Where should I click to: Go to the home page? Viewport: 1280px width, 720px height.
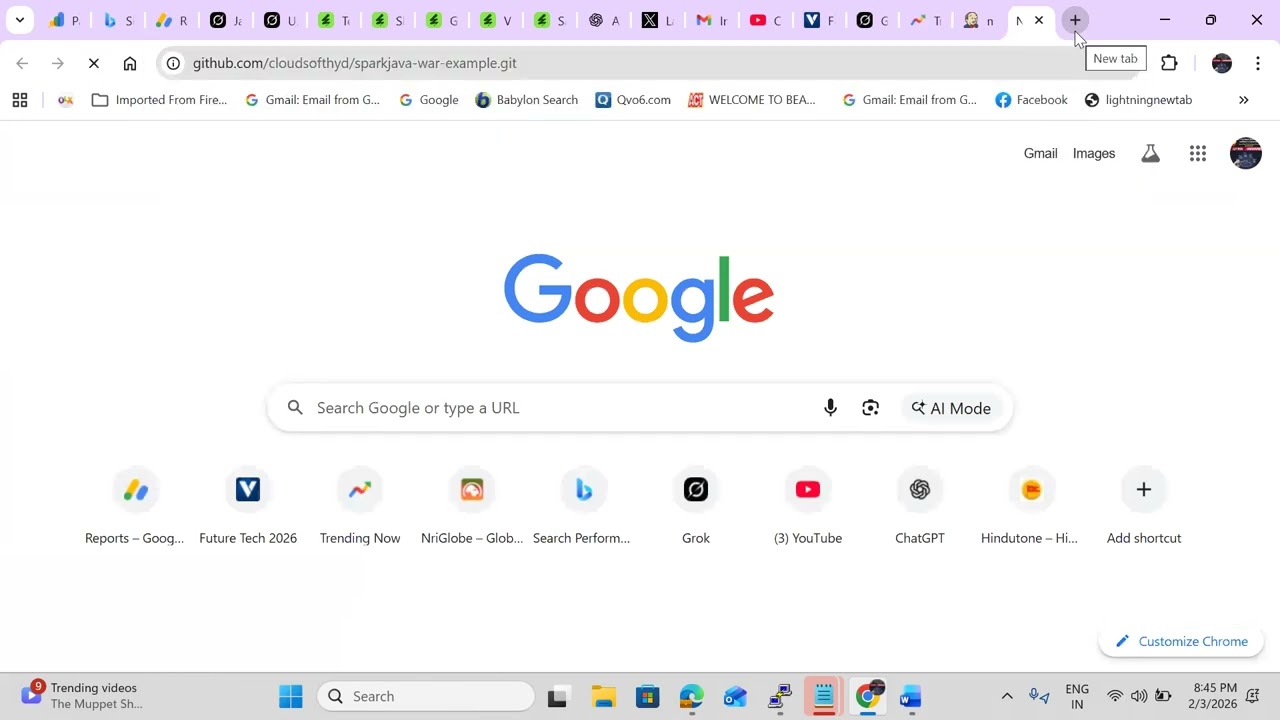(x=130, y=63)
